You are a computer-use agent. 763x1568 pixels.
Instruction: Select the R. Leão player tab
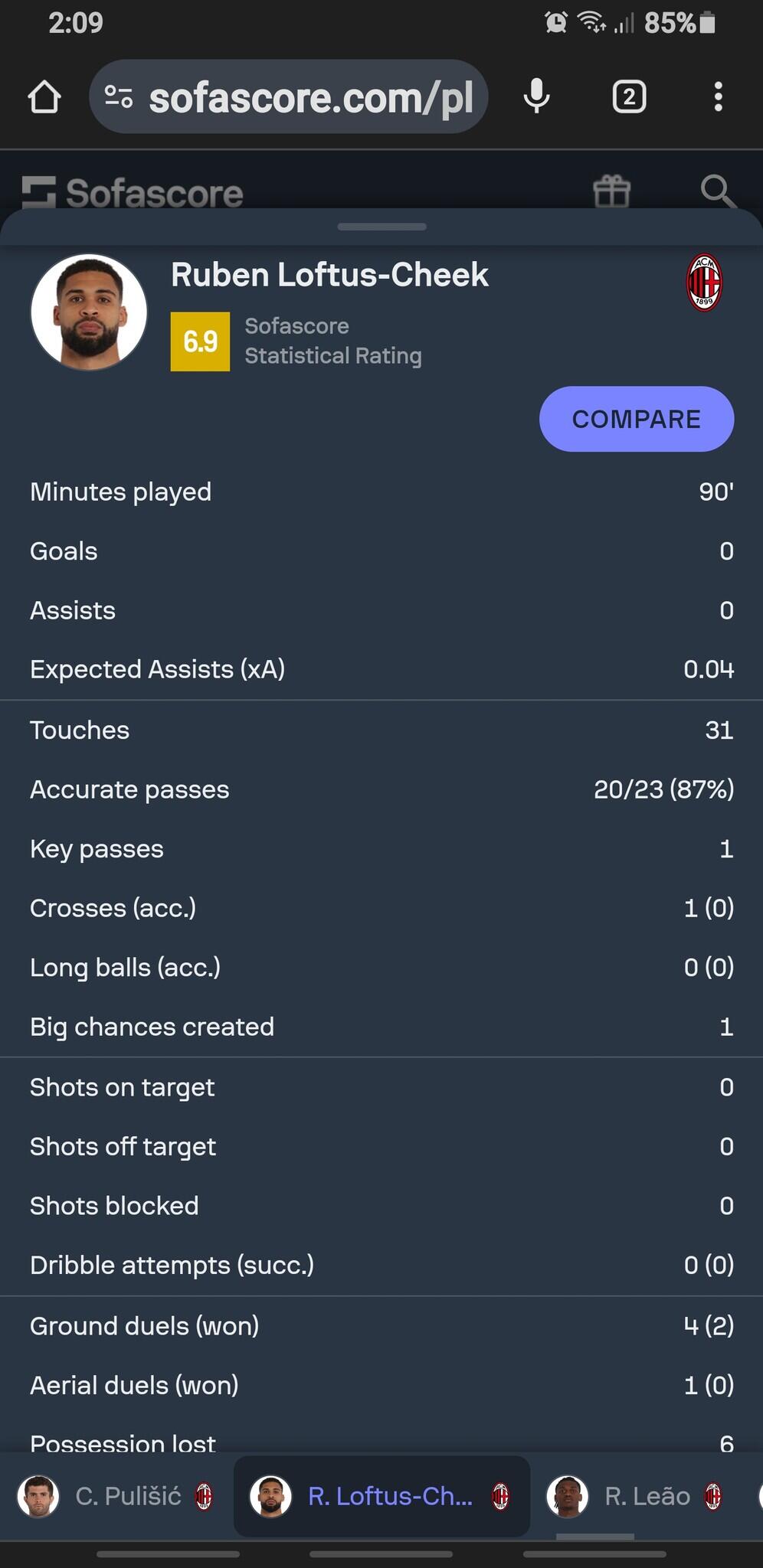[x=634, y=1496]
